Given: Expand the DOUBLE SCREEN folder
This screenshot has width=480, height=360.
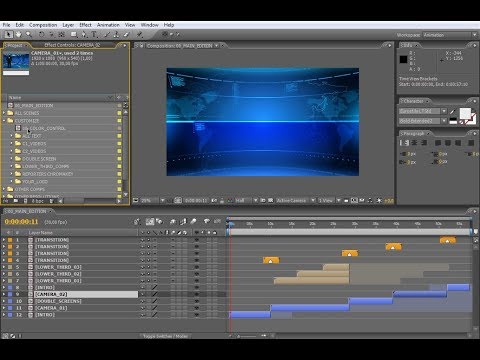Looking at the screenshot, I should (x=12, y=159).
